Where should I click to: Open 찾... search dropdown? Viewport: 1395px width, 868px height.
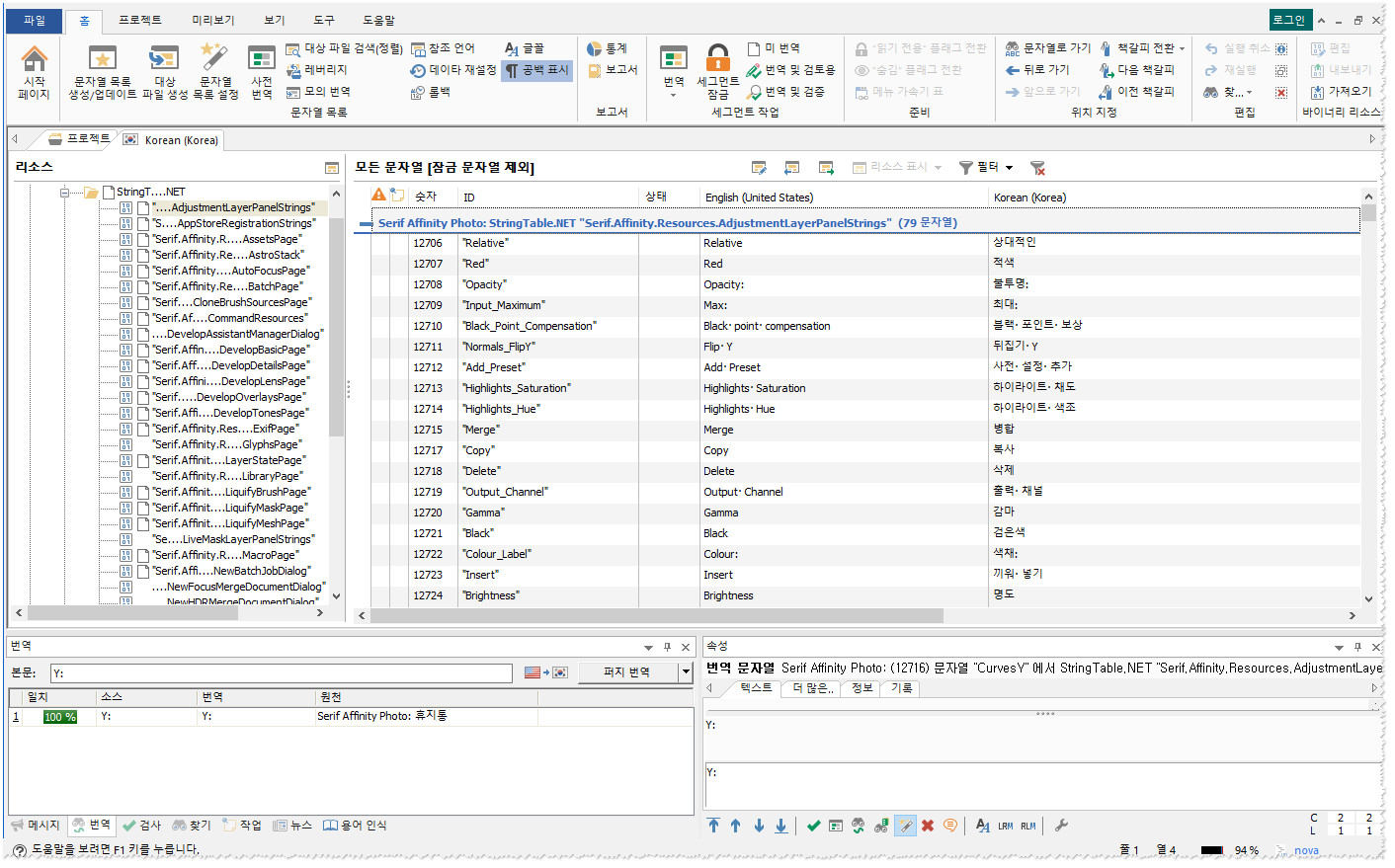[1228, 92]
